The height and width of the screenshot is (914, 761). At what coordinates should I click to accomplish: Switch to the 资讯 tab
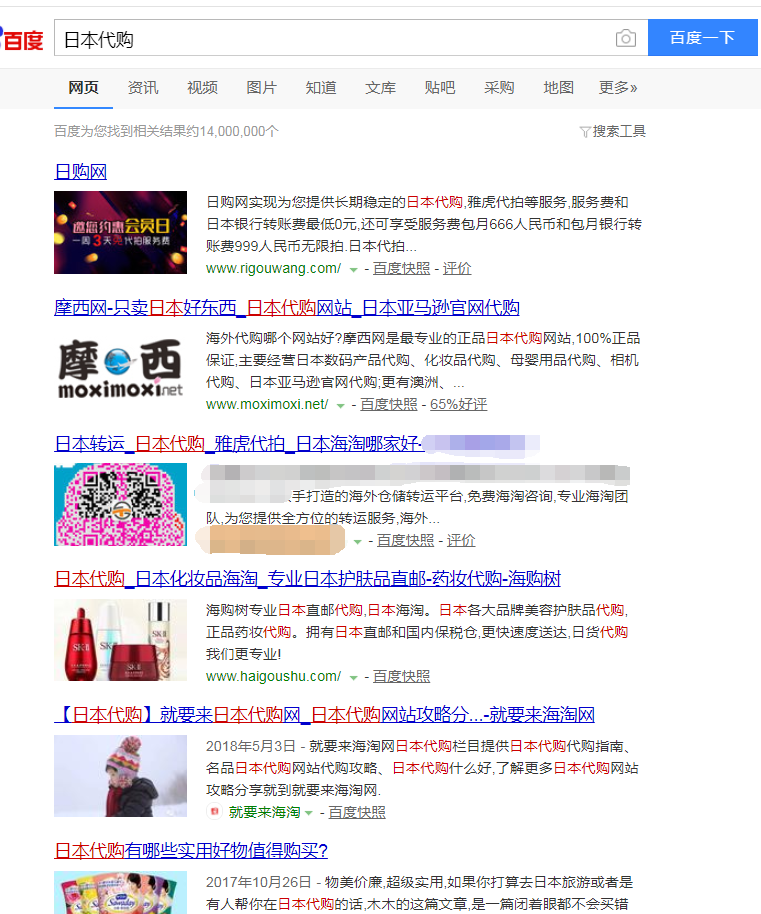(143, 88)
